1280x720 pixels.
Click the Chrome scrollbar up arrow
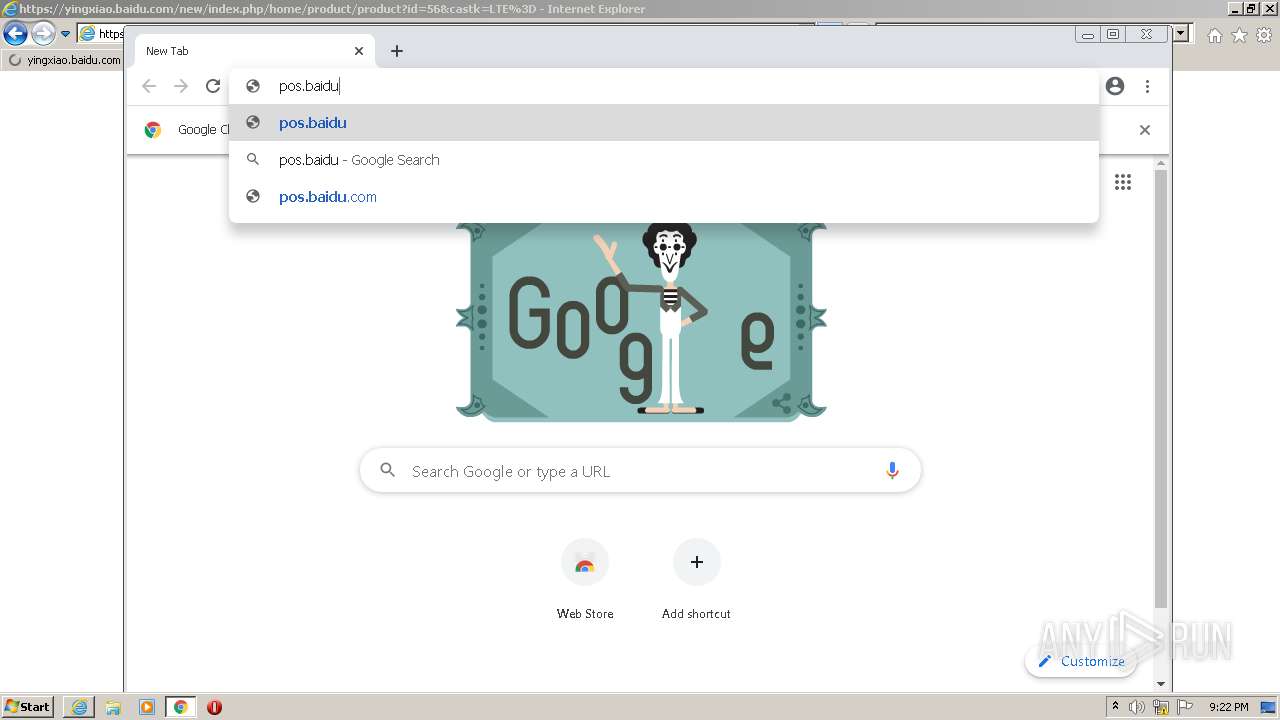click(1161, 162)
